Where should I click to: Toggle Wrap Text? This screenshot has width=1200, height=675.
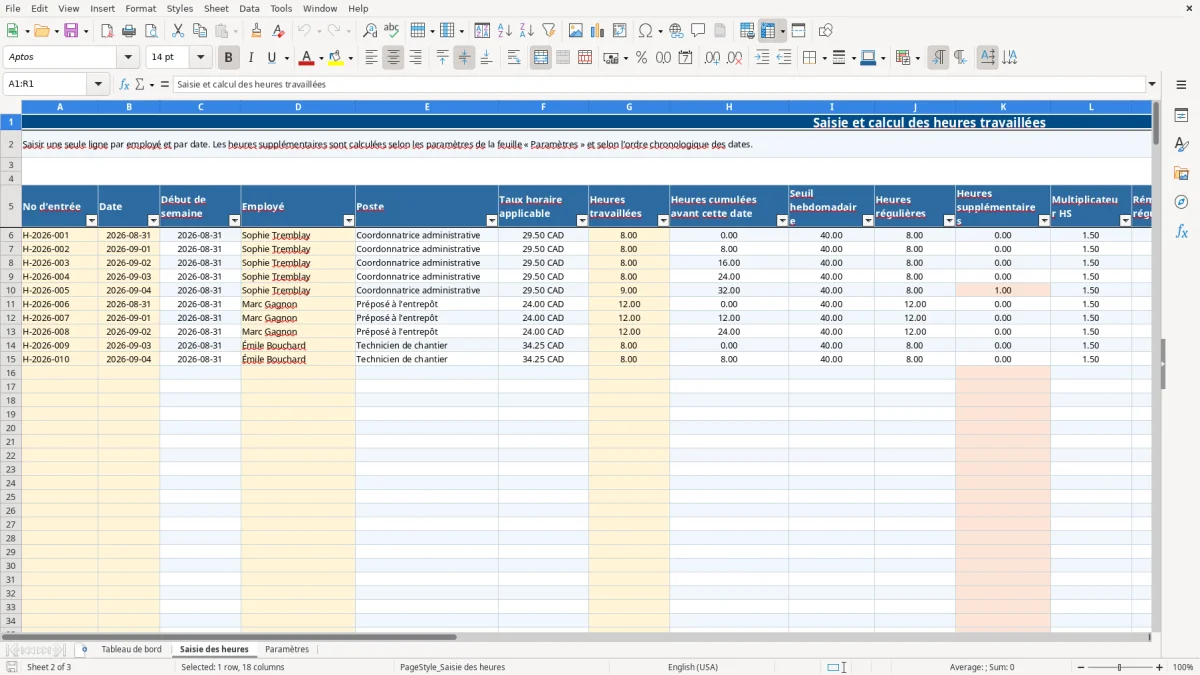pos(514,58)
